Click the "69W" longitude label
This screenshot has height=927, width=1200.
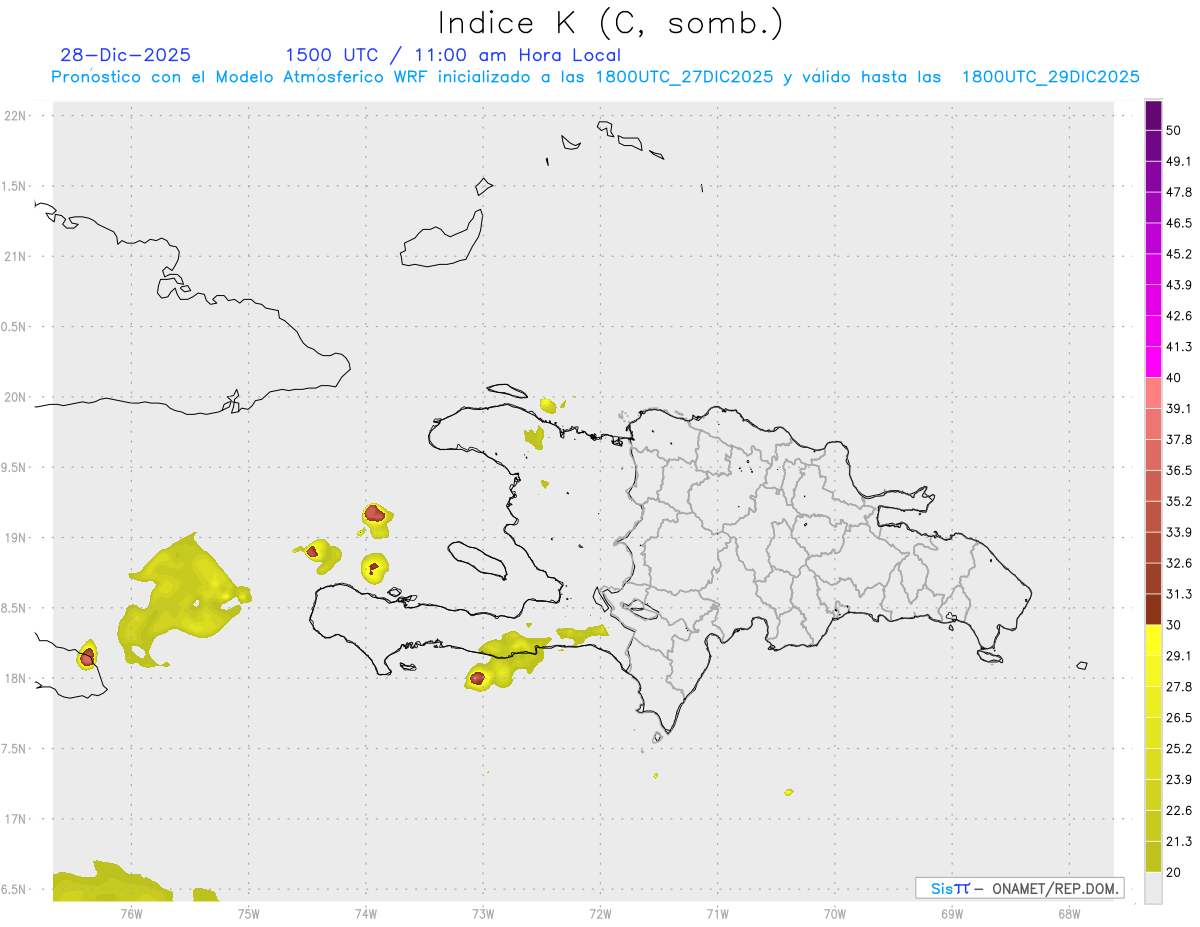(952, 912)
